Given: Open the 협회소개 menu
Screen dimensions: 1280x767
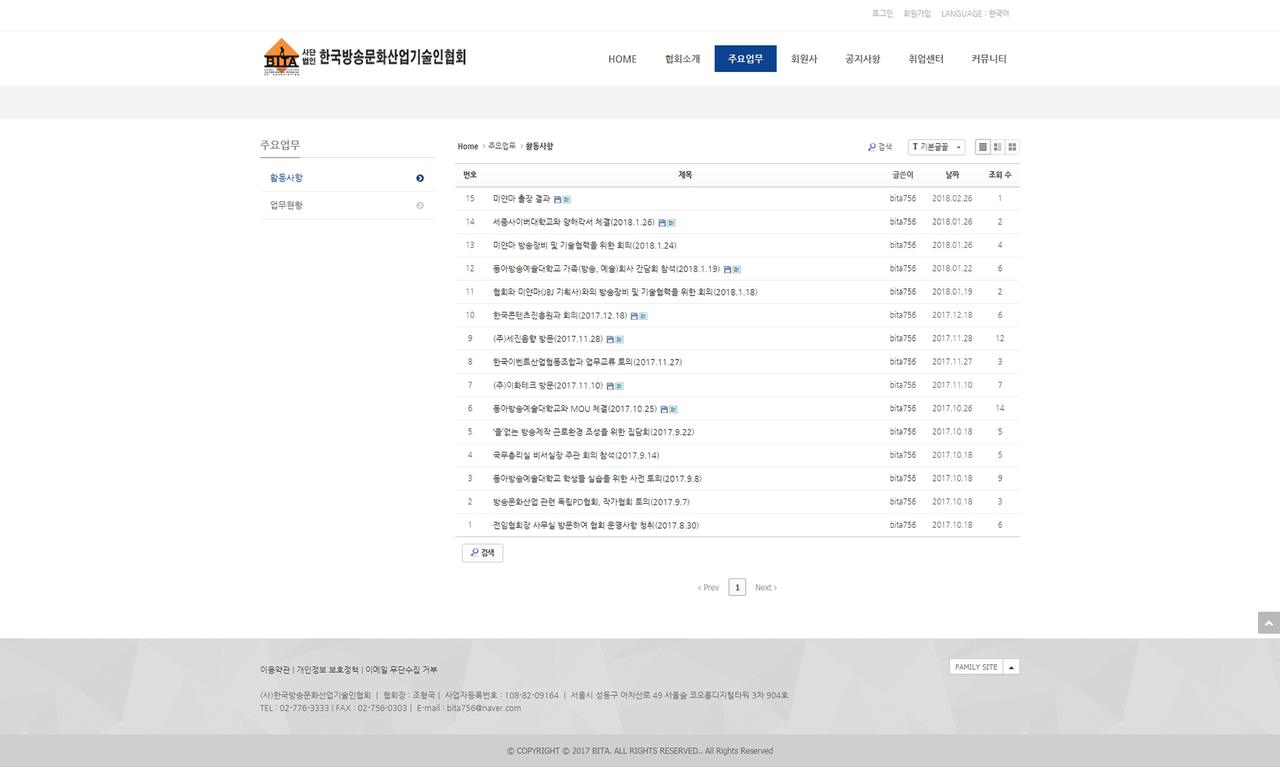Looking at the screenshot, I should point(682,59).
